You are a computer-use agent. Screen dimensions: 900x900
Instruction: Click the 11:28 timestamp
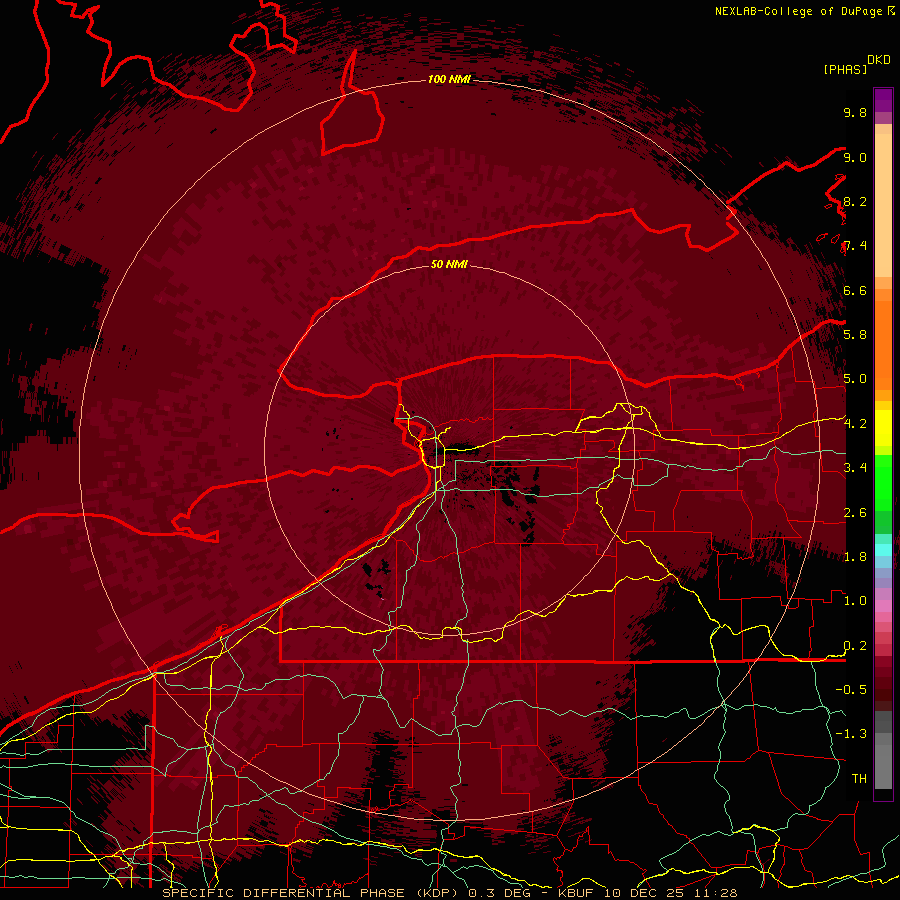click(x=715, y=893)
